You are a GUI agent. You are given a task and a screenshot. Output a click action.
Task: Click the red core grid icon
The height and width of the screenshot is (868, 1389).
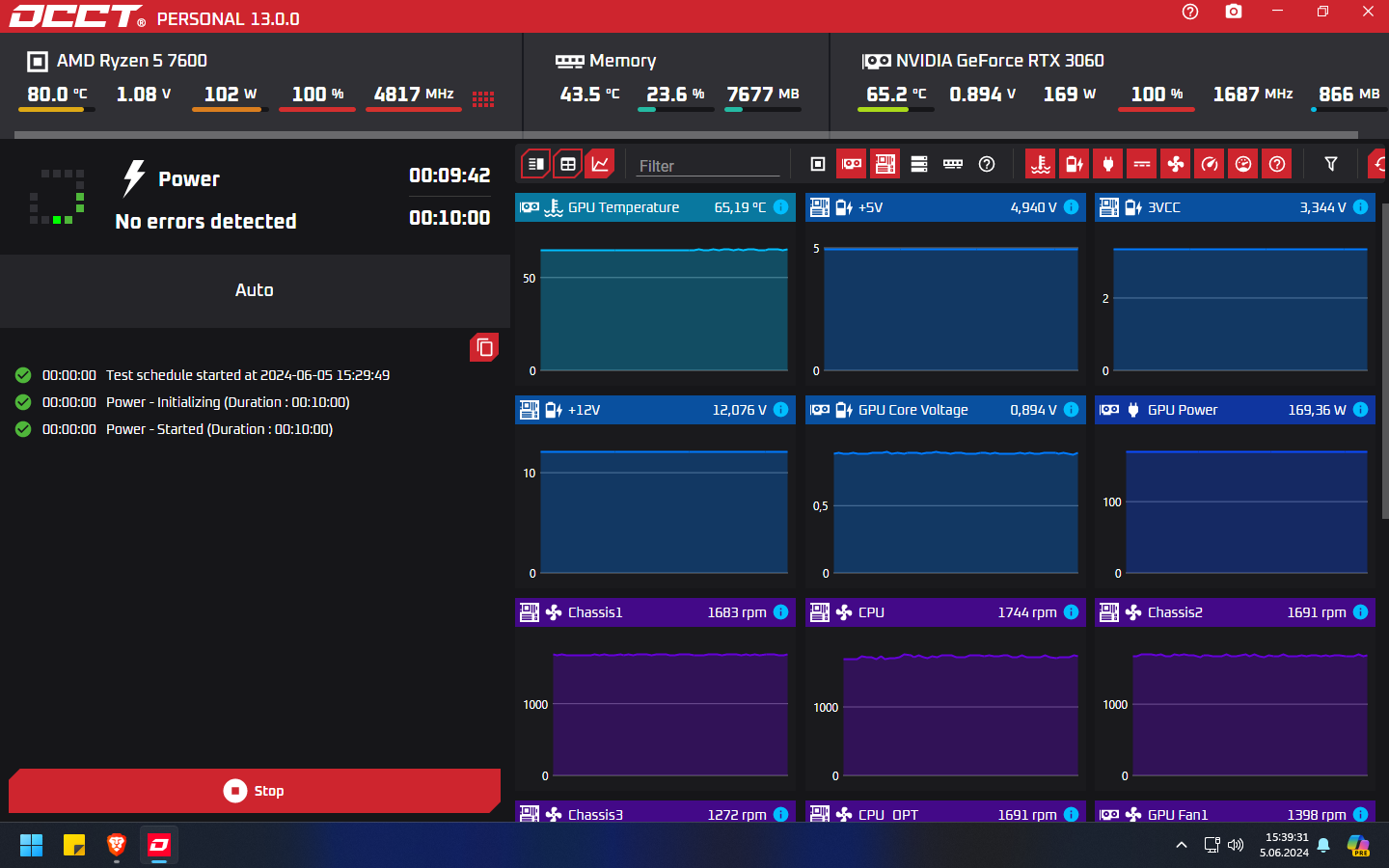click(x=483, y=98)
